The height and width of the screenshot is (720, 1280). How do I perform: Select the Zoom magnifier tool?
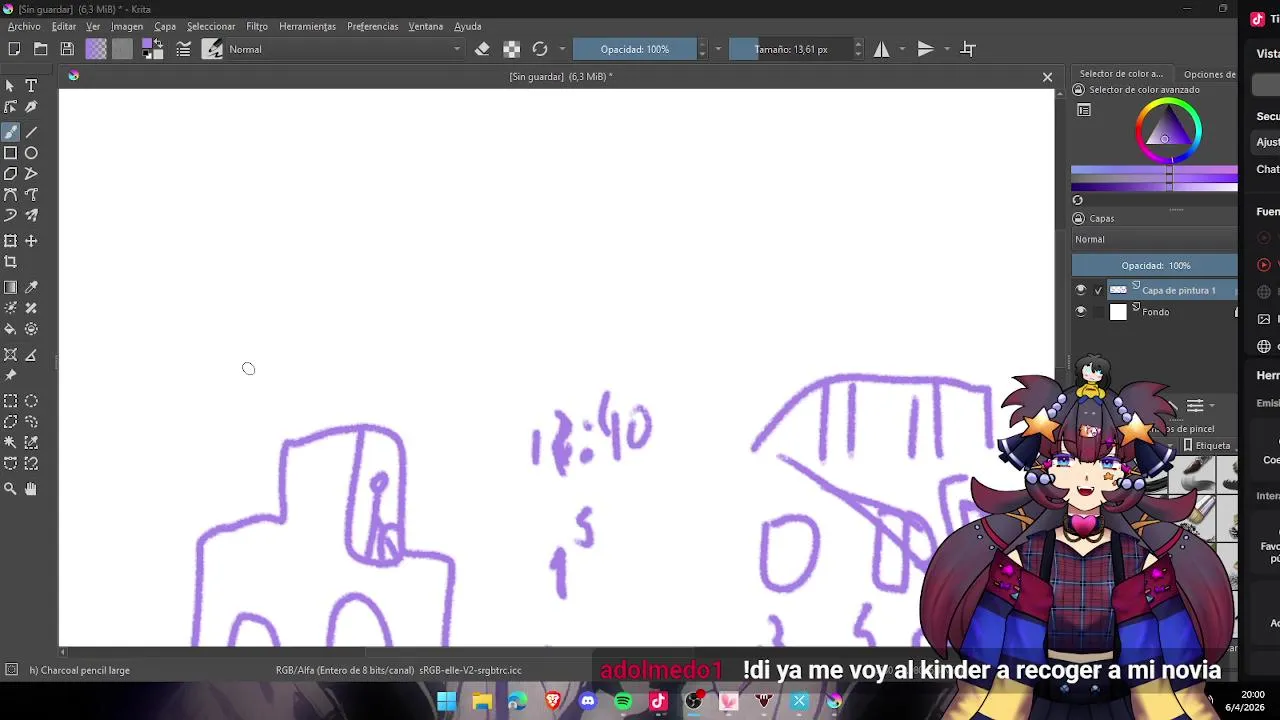point(10,489)
